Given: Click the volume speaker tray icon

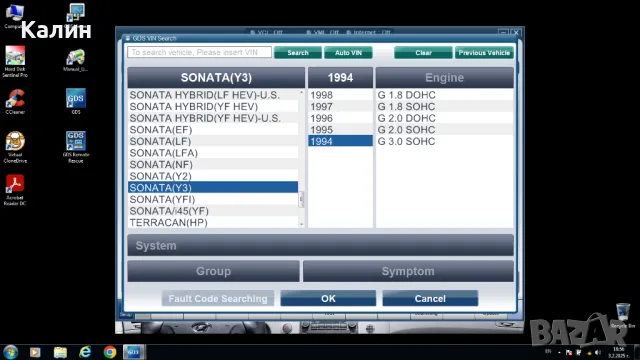Looking at the screenshot, I should click(x=598, y=352).
